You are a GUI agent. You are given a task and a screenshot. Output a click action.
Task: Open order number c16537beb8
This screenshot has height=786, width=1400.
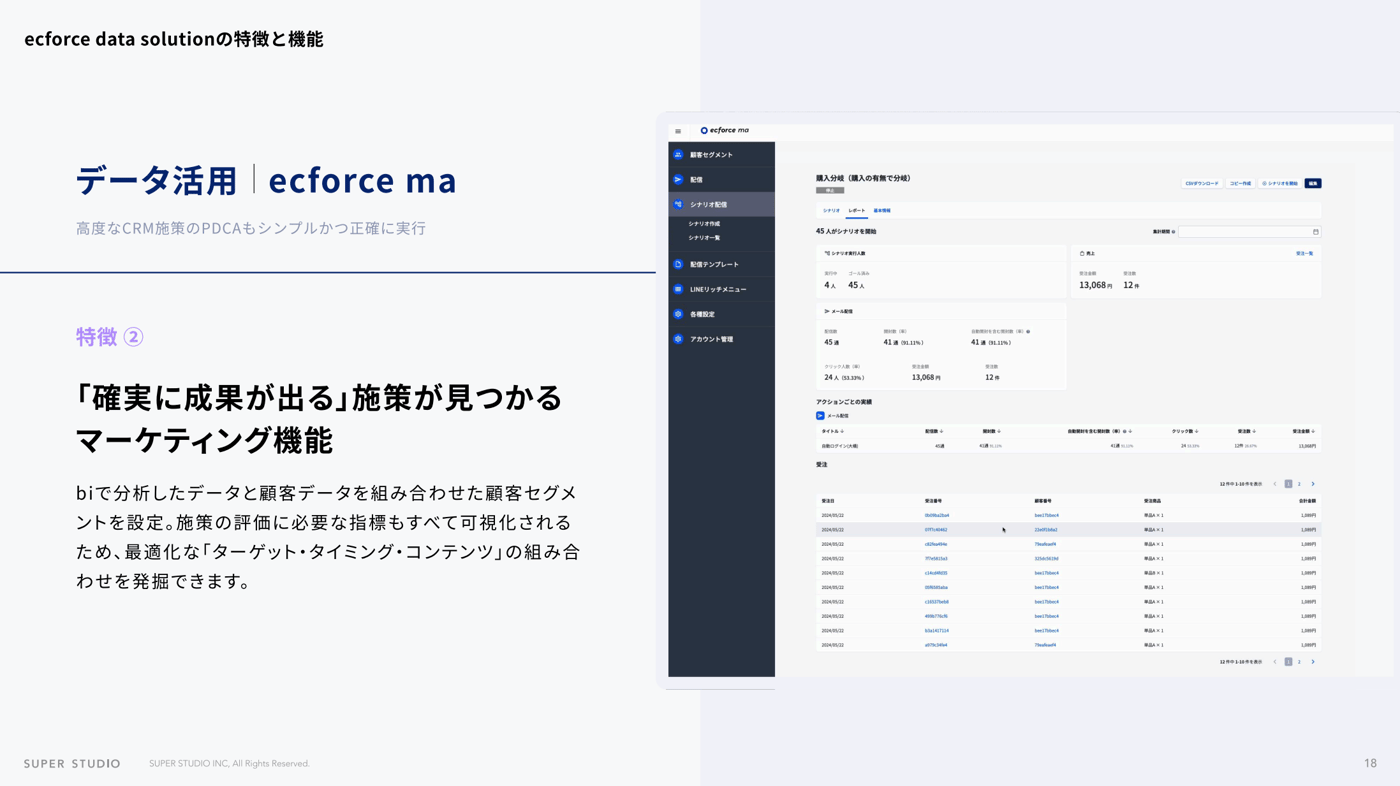pos(937,602)
